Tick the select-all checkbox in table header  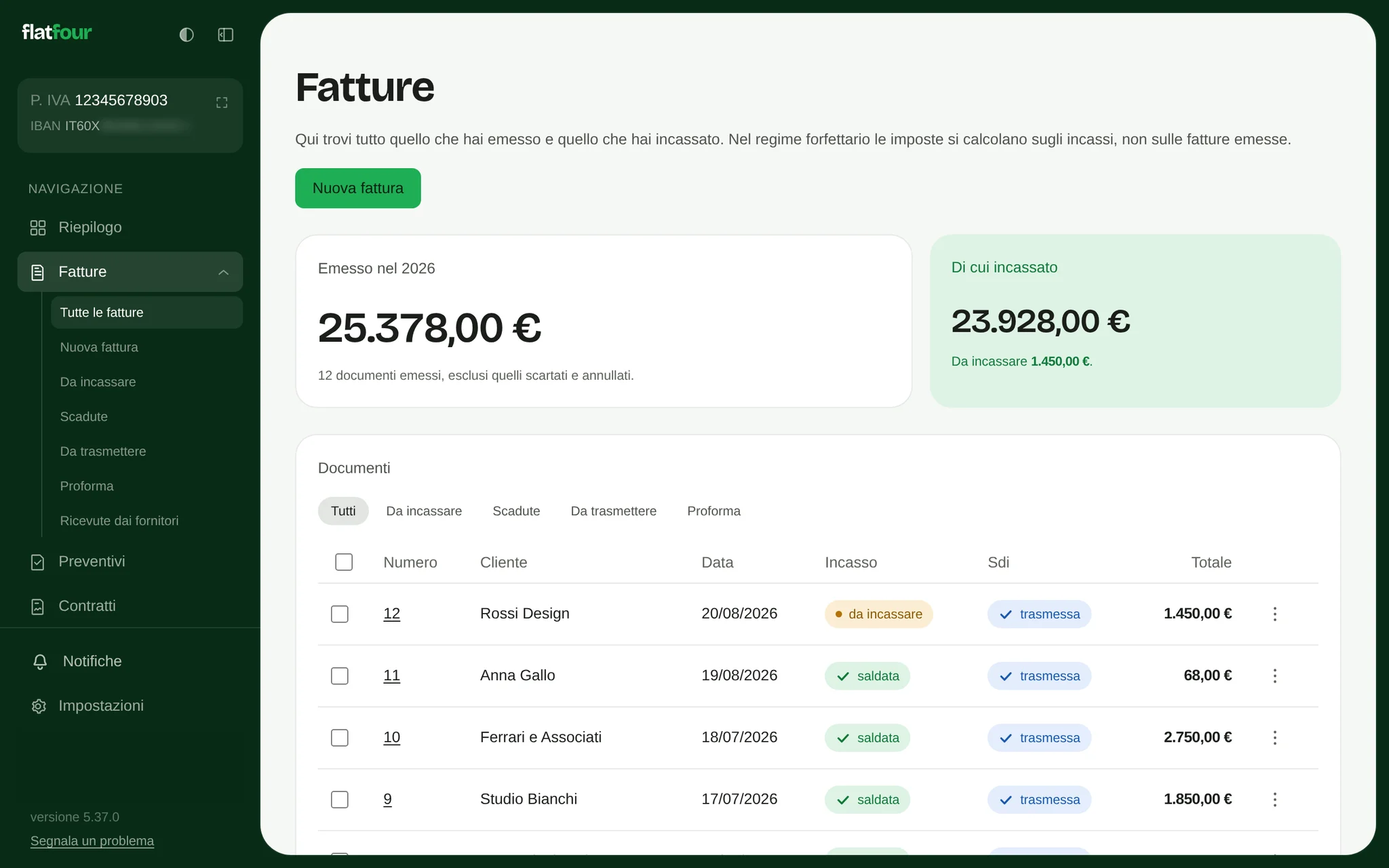click(344, 562)
